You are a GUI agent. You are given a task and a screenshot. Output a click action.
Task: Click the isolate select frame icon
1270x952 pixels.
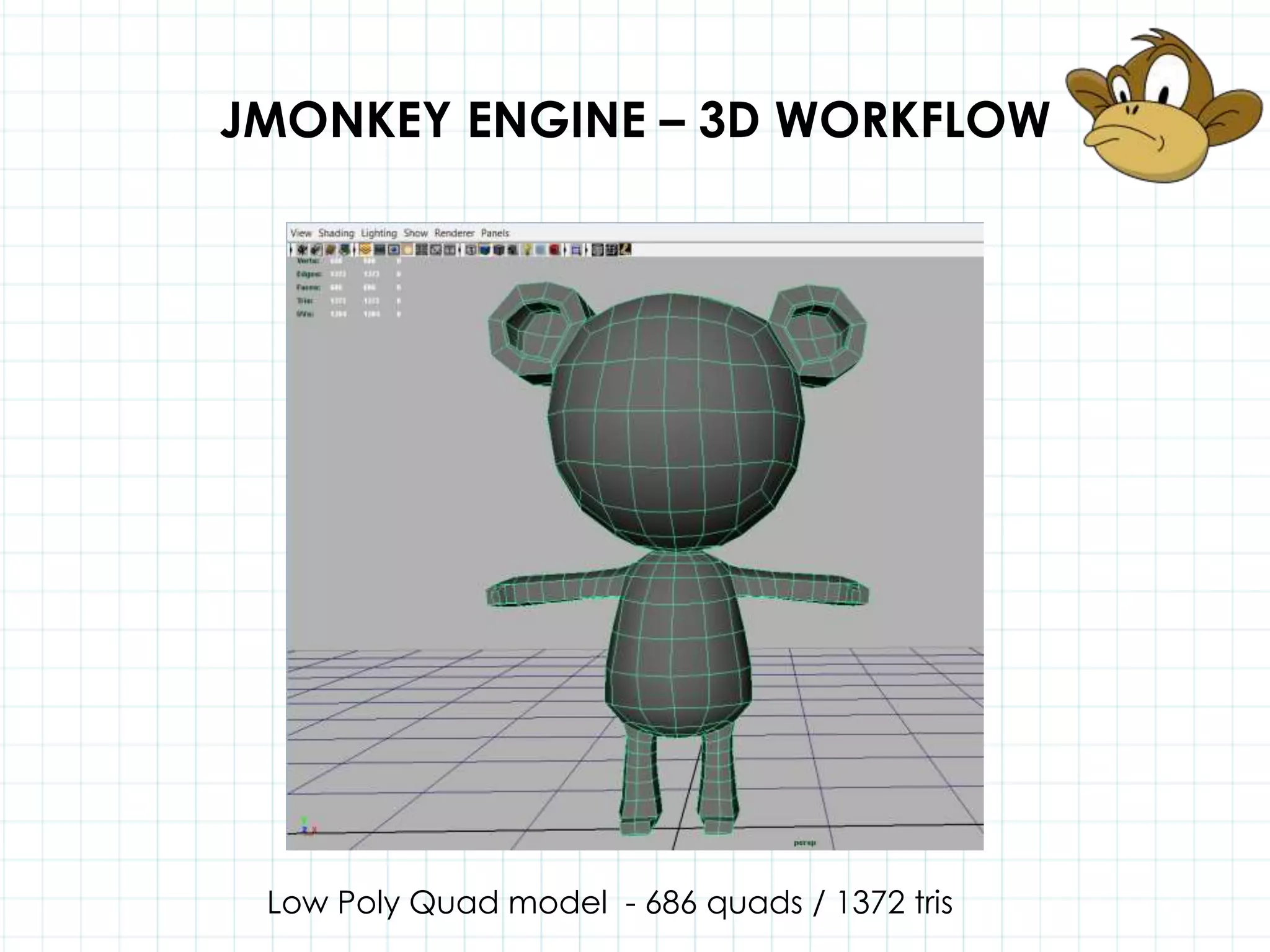pyautogui.click(x=576, y=250)
